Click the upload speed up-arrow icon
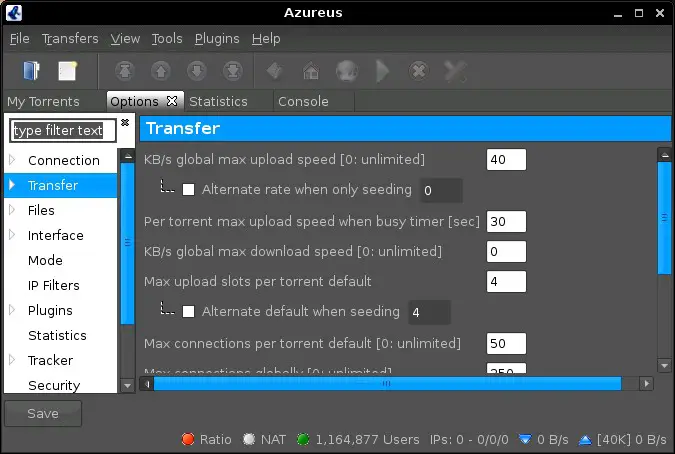 coord(585,439)
